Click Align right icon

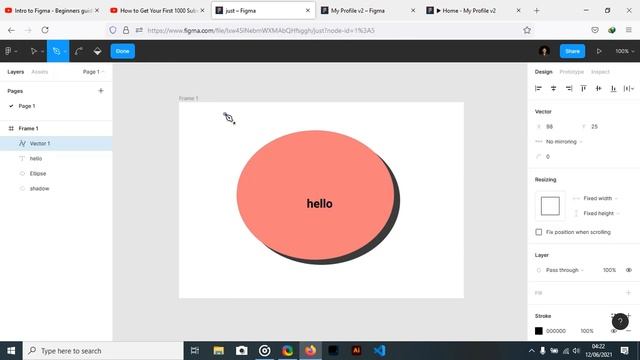pyautogui.click(x=569, y=88)
